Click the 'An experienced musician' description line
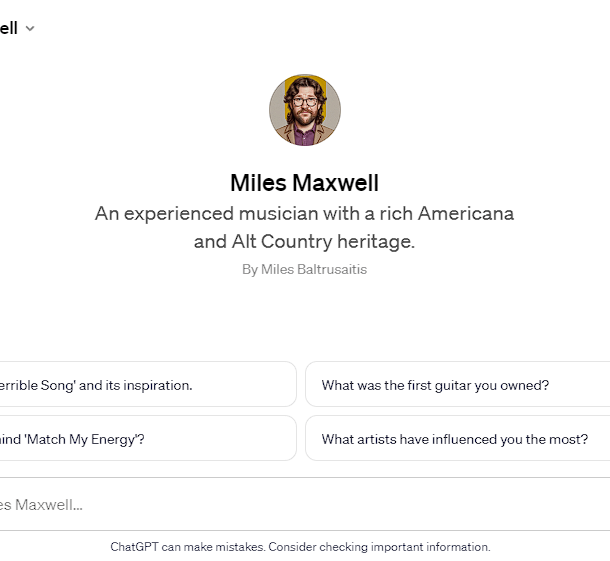This screenshot has width=610, height=561. coord(304,214)
